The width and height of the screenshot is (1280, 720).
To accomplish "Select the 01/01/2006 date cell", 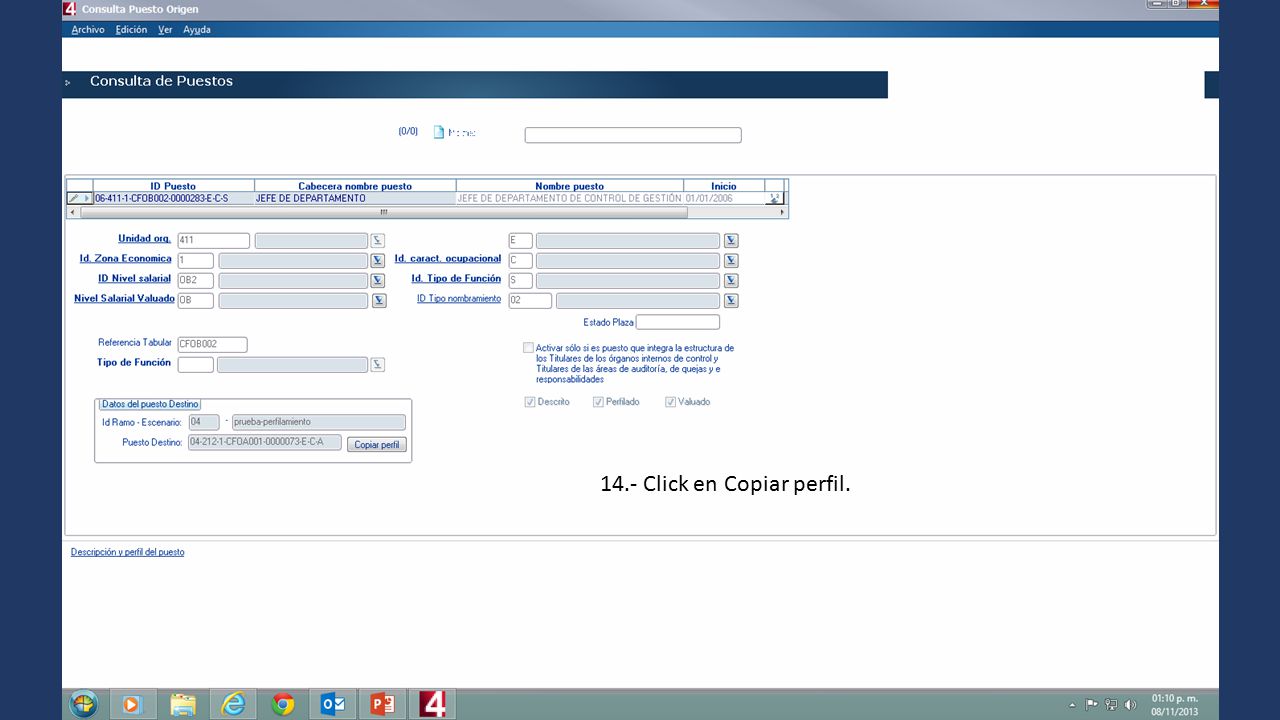I will pos(724,199).
